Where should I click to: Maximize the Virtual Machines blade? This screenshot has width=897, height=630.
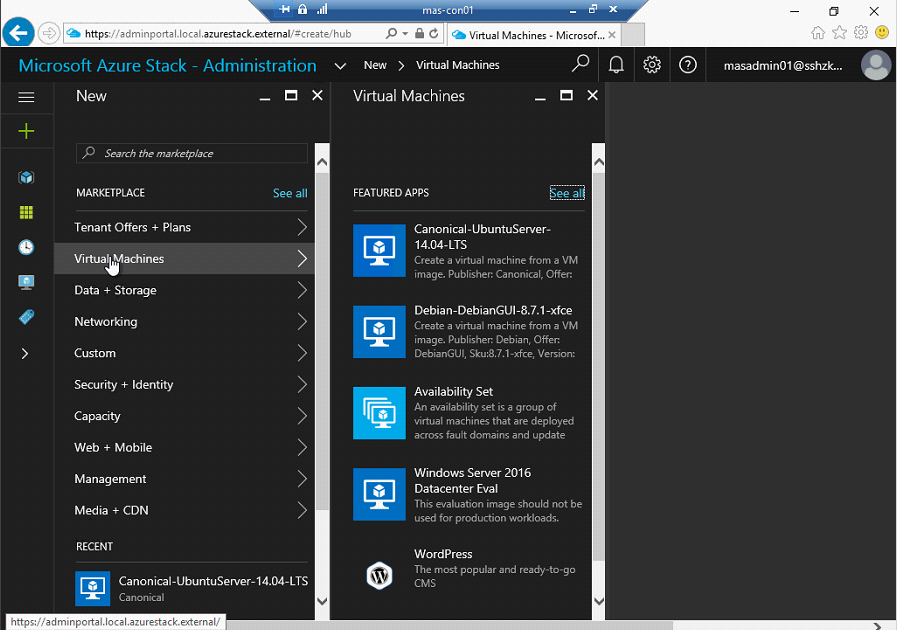click(566, 96)
